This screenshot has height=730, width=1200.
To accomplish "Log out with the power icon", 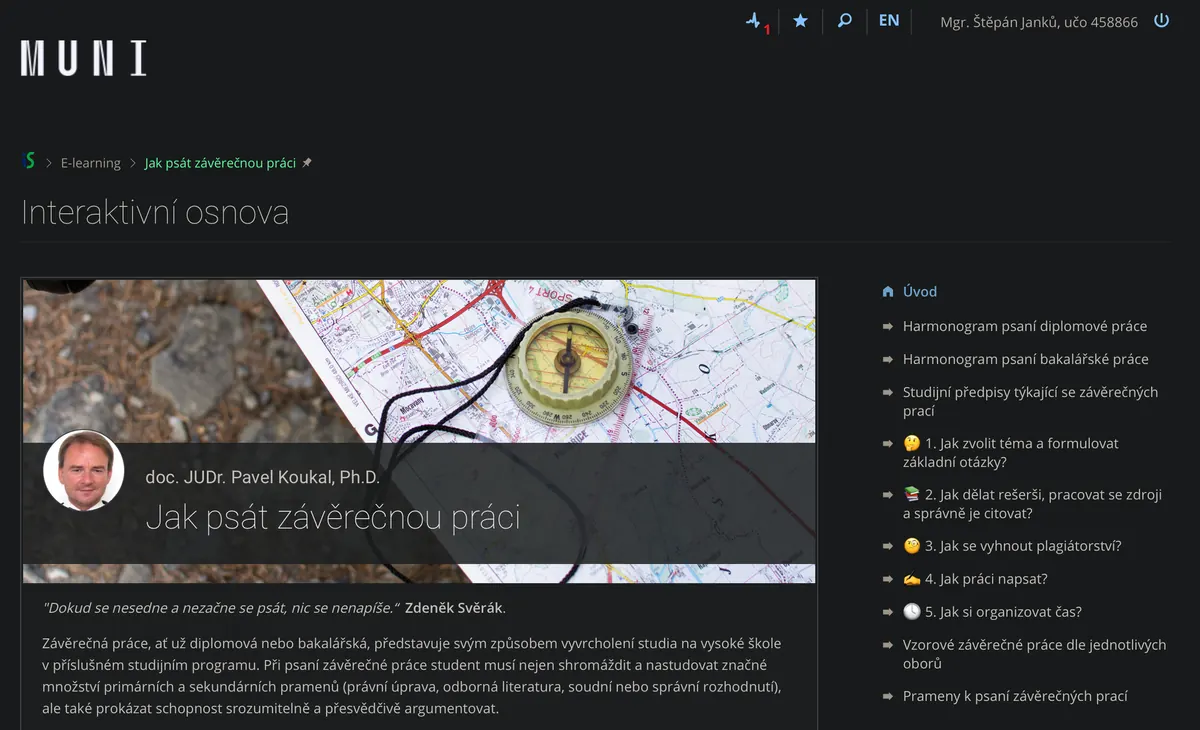I will point(1161,21).
